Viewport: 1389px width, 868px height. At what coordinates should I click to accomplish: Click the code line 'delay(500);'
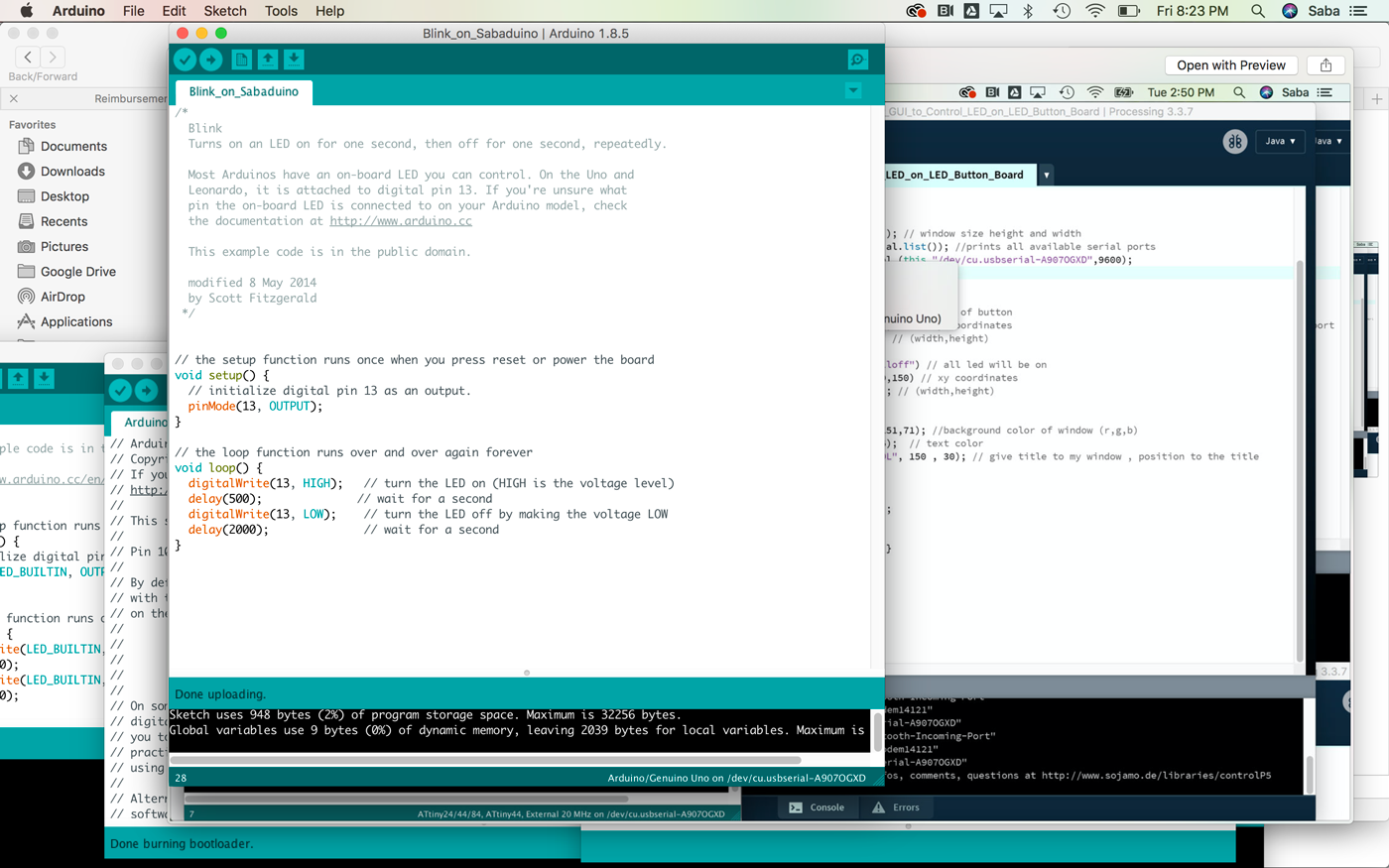224,499
